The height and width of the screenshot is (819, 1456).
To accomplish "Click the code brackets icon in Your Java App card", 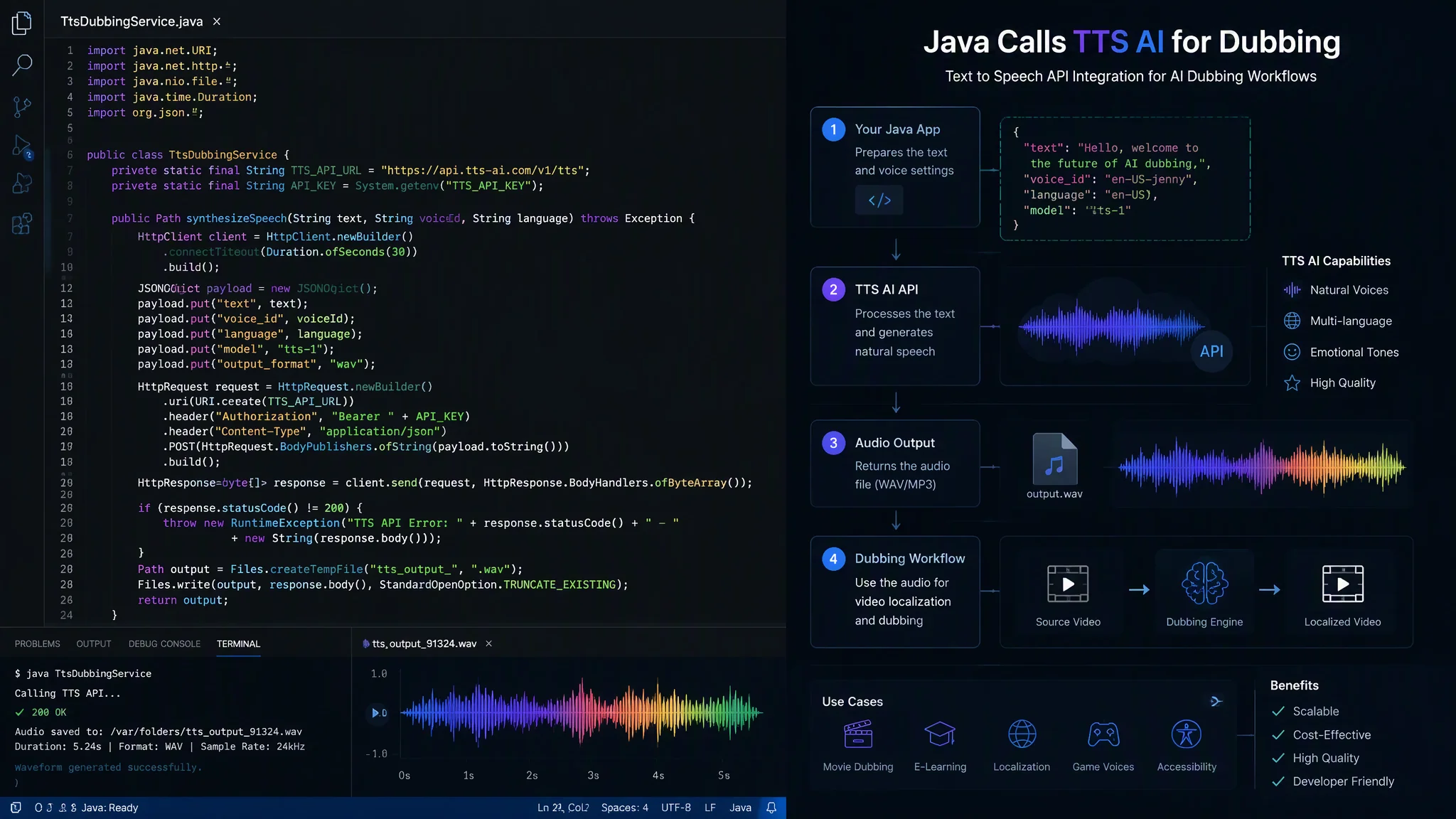I will point(879,200).
